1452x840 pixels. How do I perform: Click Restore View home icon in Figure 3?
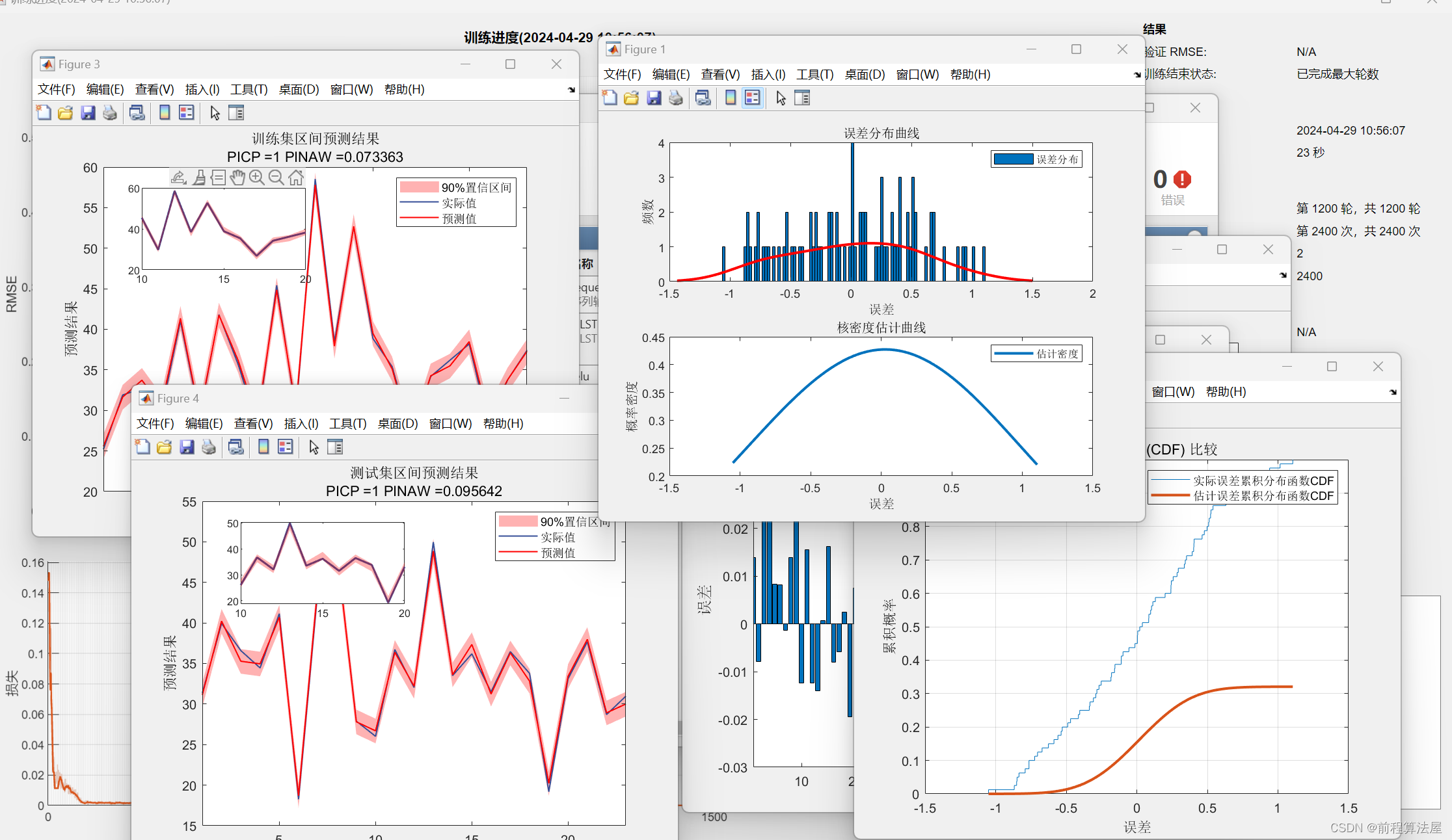(296, 177)
